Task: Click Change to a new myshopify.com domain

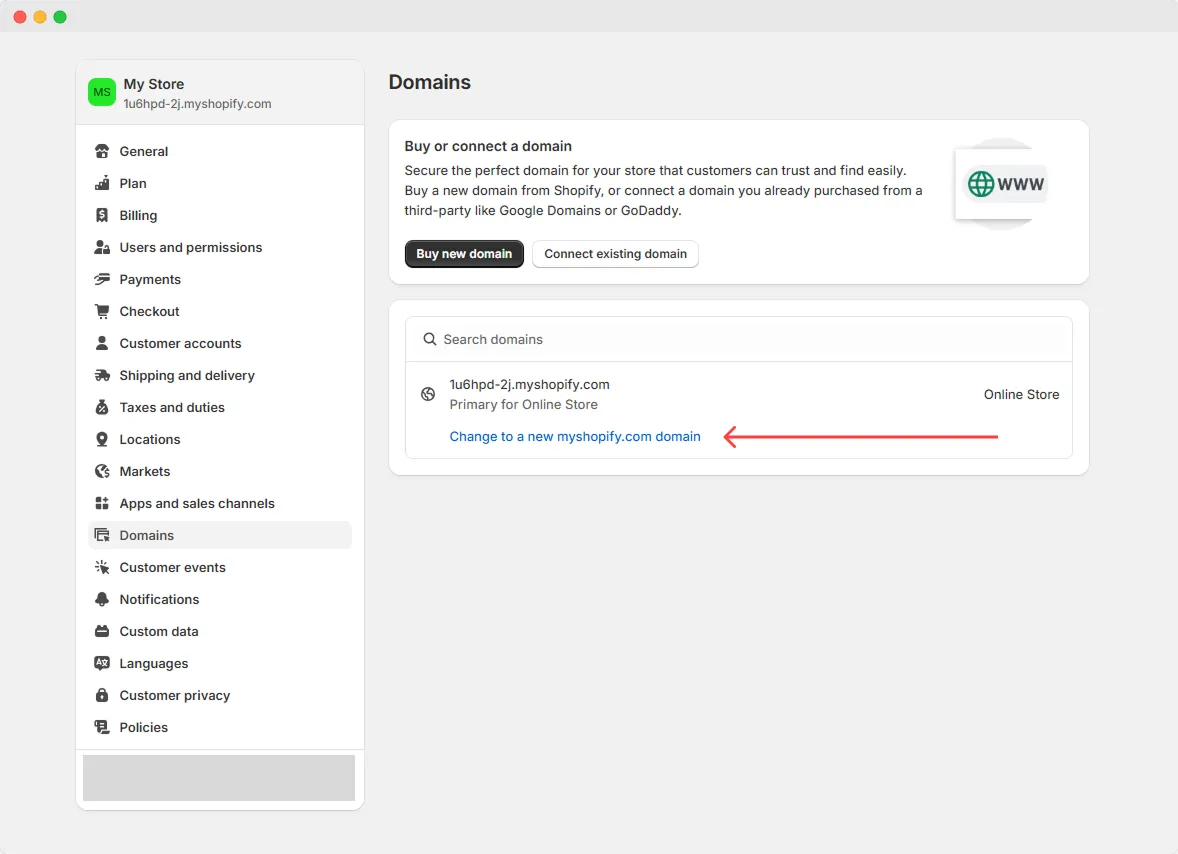Action: tap(575, 437)
